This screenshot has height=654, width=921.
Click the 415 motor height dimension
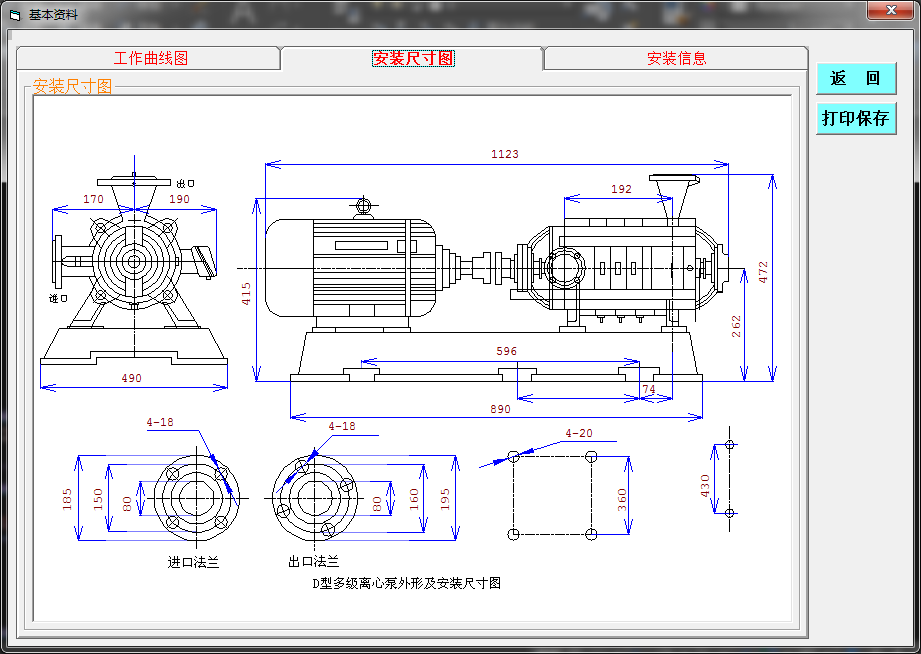click(246, 294)
